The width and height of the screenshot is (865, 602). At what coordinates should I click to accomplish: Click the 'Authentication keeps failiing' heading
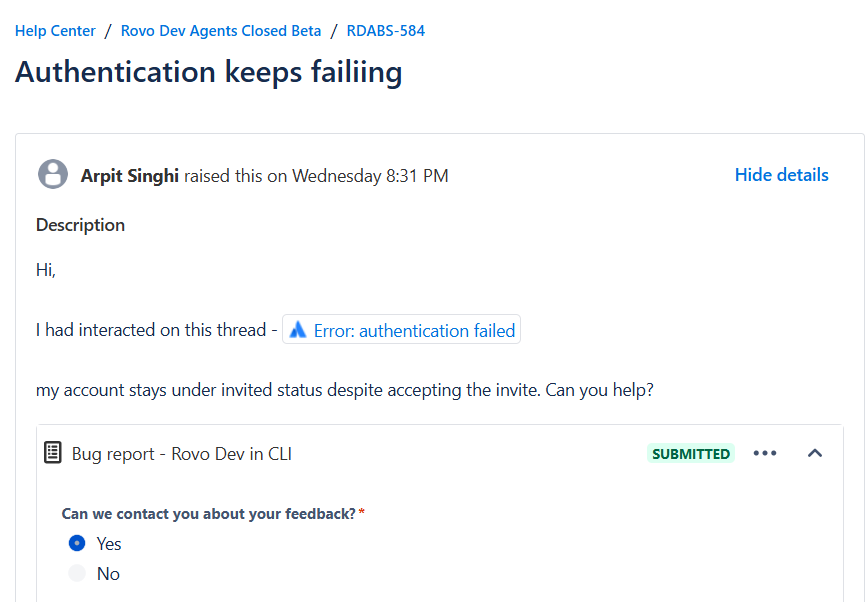point(209,72)
